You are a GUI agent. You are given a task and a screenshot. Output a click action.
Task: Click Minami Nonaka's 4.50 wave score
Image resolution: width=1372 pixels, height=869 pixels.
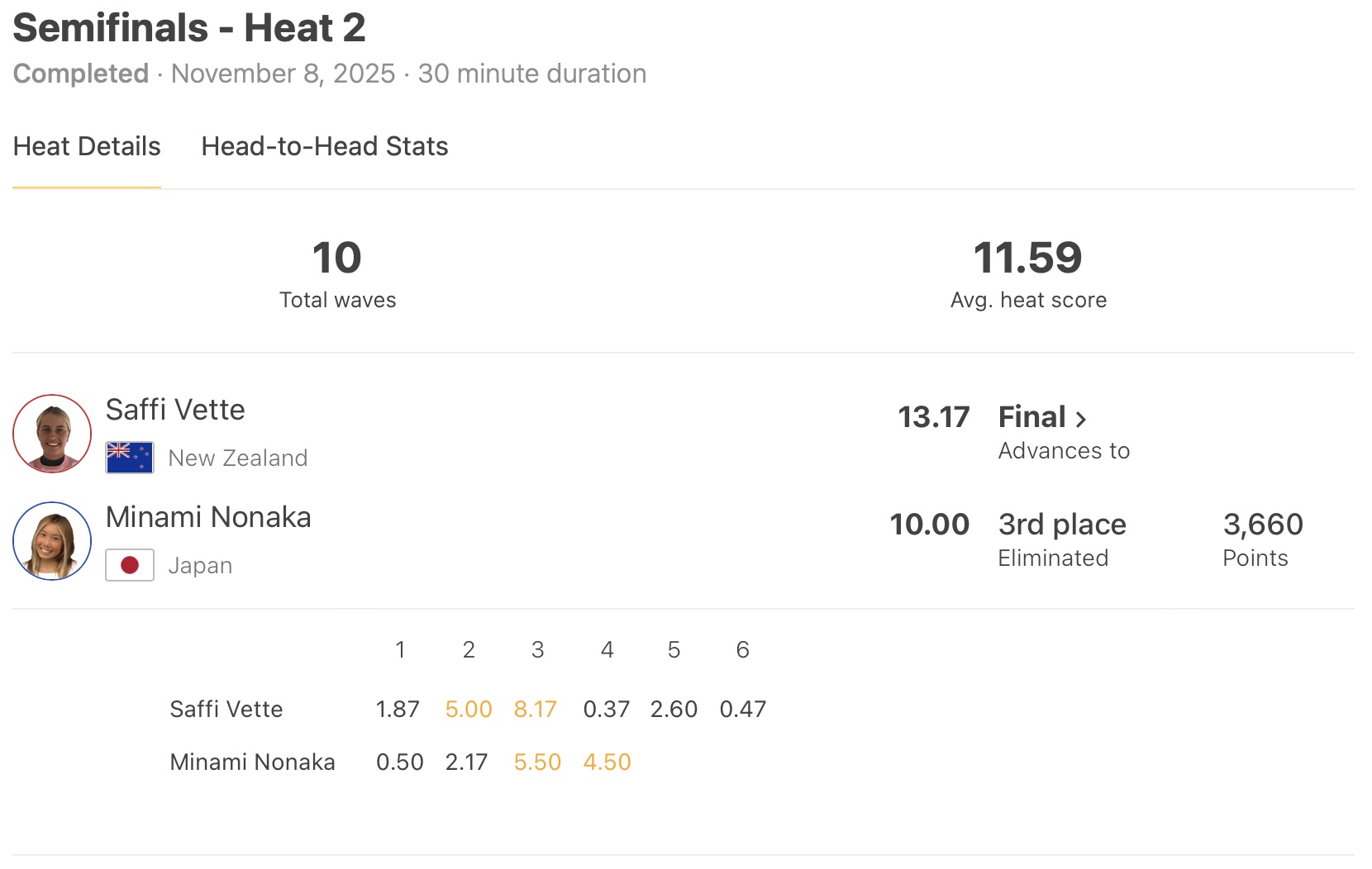click(607, 762)
